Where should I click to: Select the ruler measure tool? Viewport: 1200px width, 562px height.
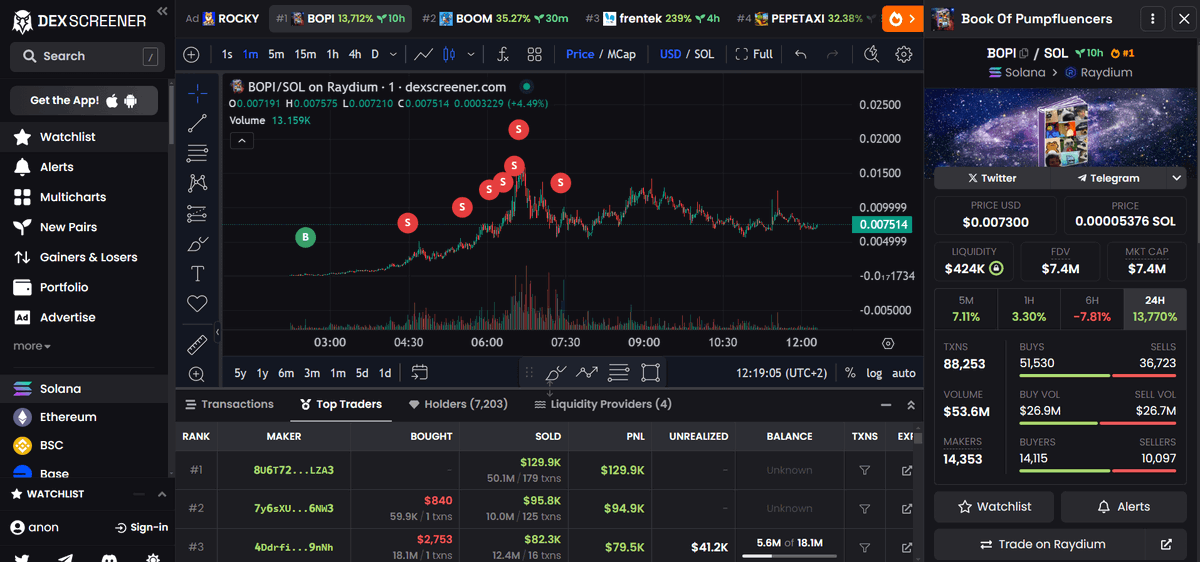coord(197,345)
